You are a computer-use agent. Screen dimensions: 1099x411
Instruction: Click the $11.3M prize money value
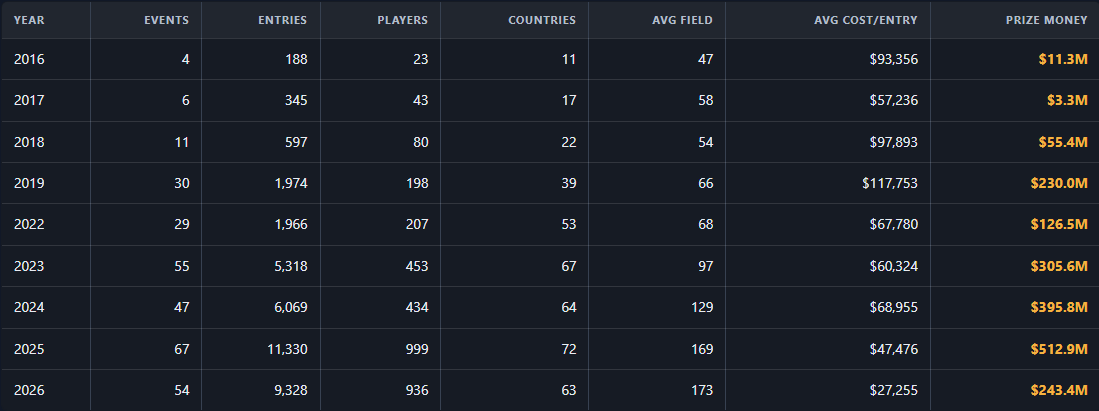coord(1063,60)
